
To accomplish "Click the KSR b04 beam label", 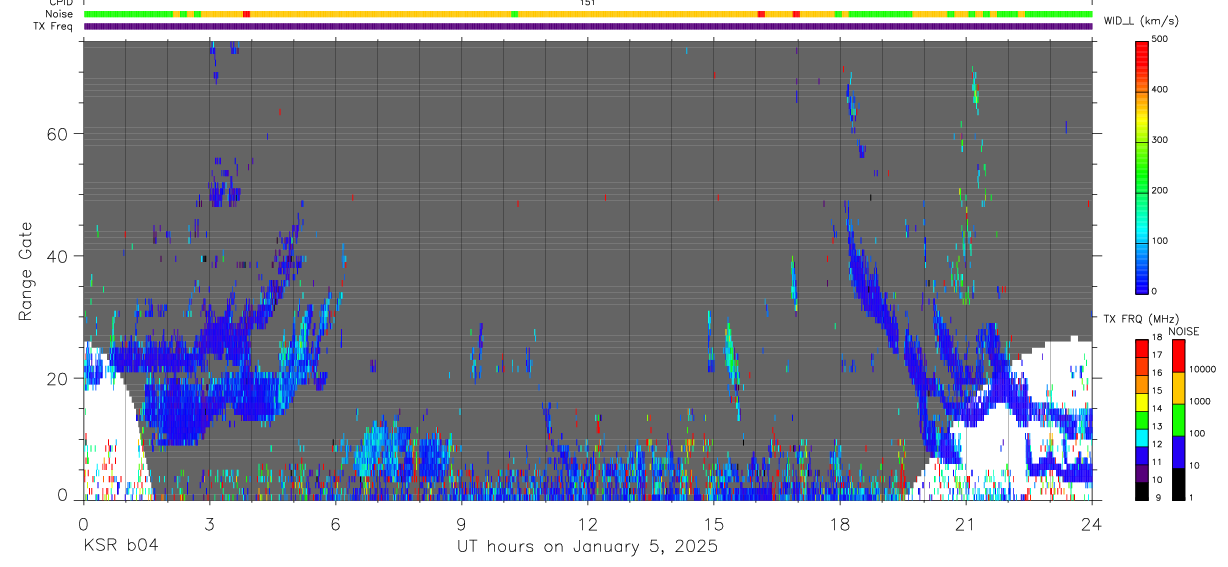I will click(119, 546).
